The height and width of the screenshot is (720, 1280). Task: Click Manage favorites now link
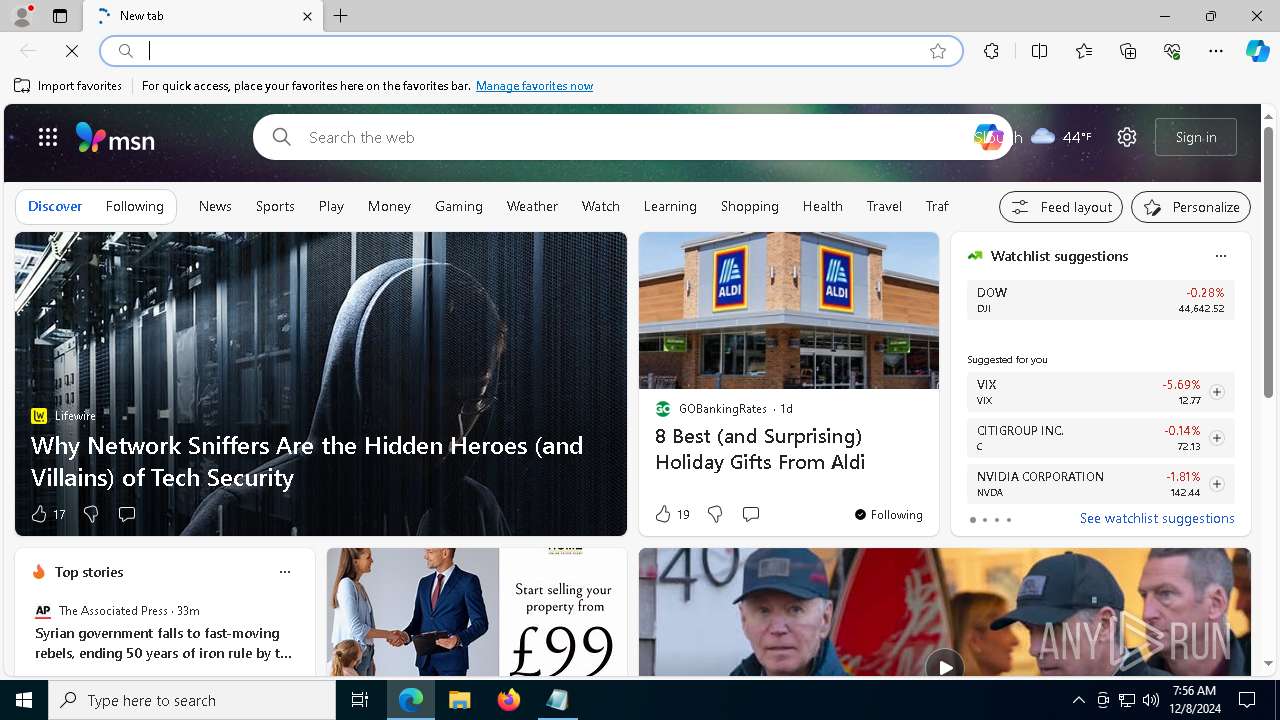point(534,86)
